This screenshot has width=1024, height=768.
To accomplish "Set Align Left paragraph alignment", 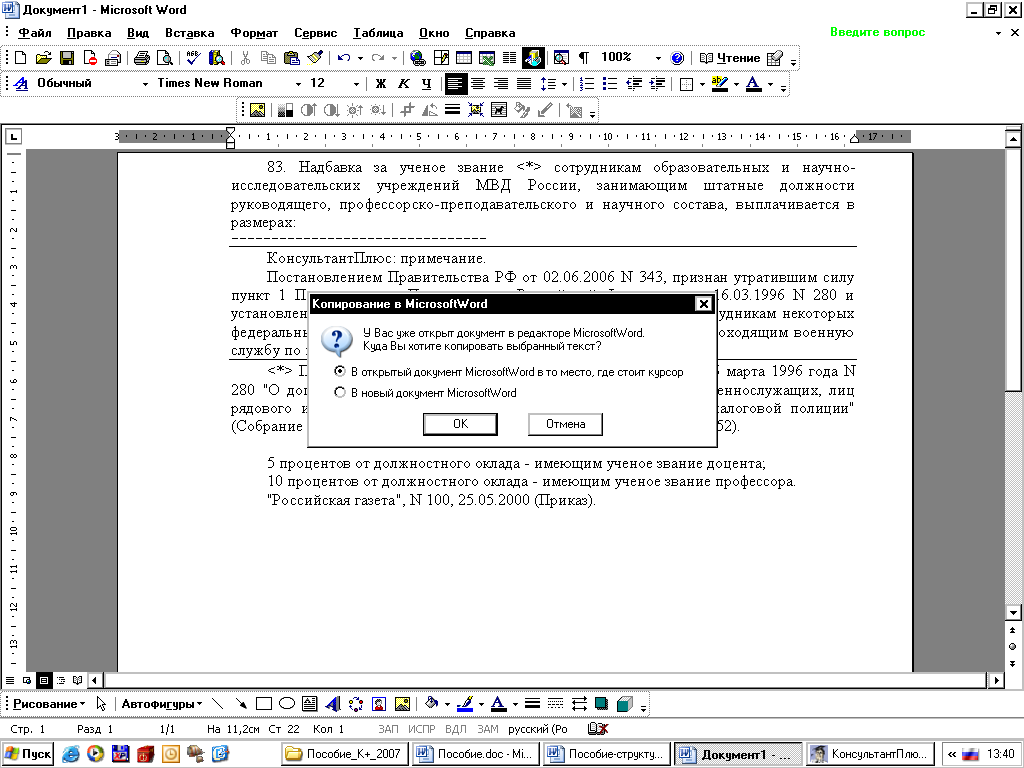I will point(455,84).
